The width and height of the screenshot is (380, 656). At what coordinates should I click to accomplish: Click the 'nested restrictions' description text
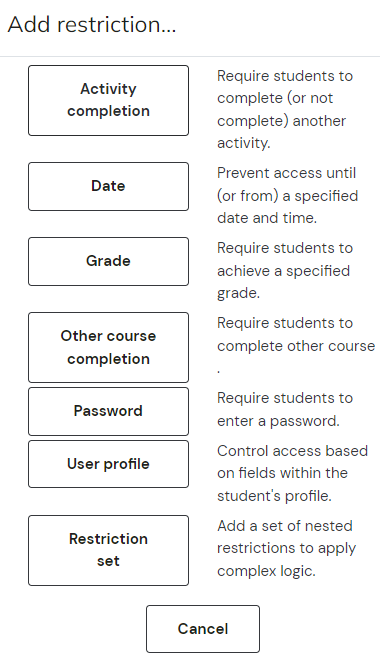click(286, 537)
